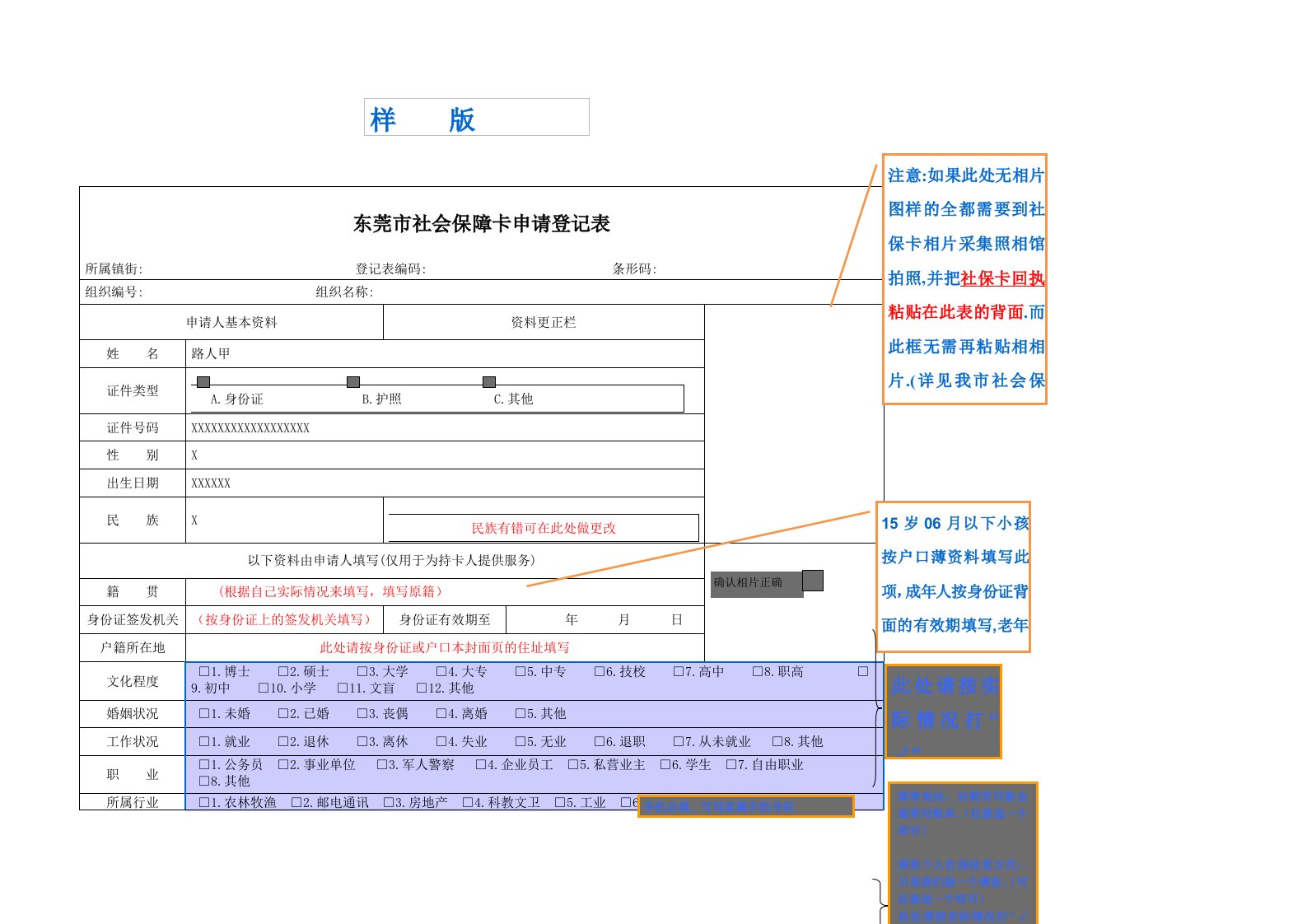Screen dimensions: 1307x924
Task: Check marital status 1.未婚
Action: [204, 714]
